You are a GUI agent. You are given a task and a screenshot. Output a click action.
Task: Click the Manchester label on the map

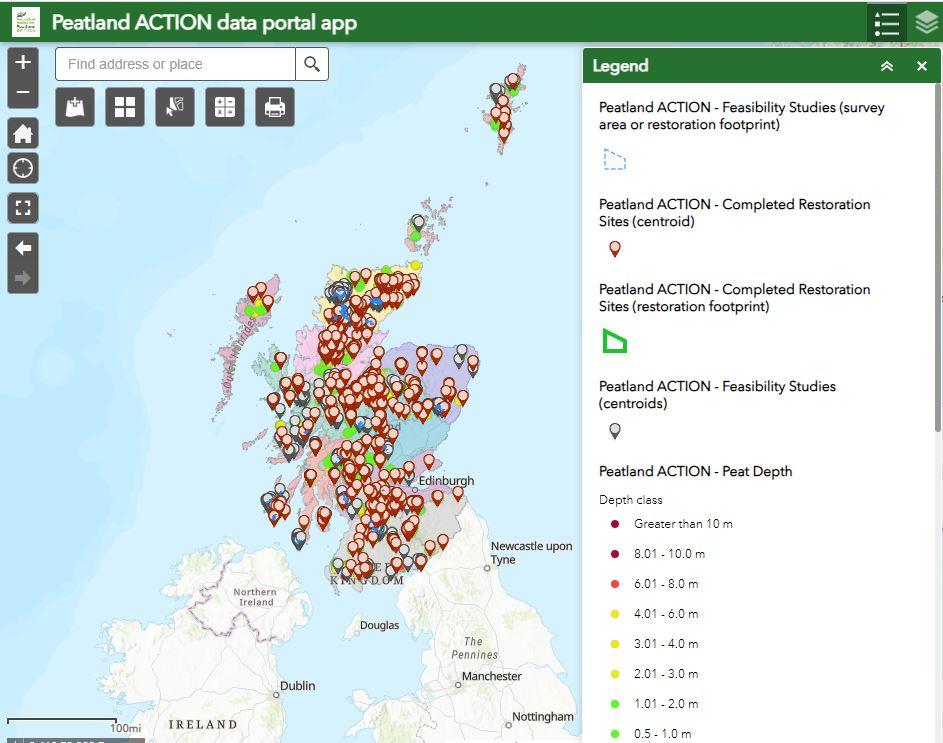492,676
